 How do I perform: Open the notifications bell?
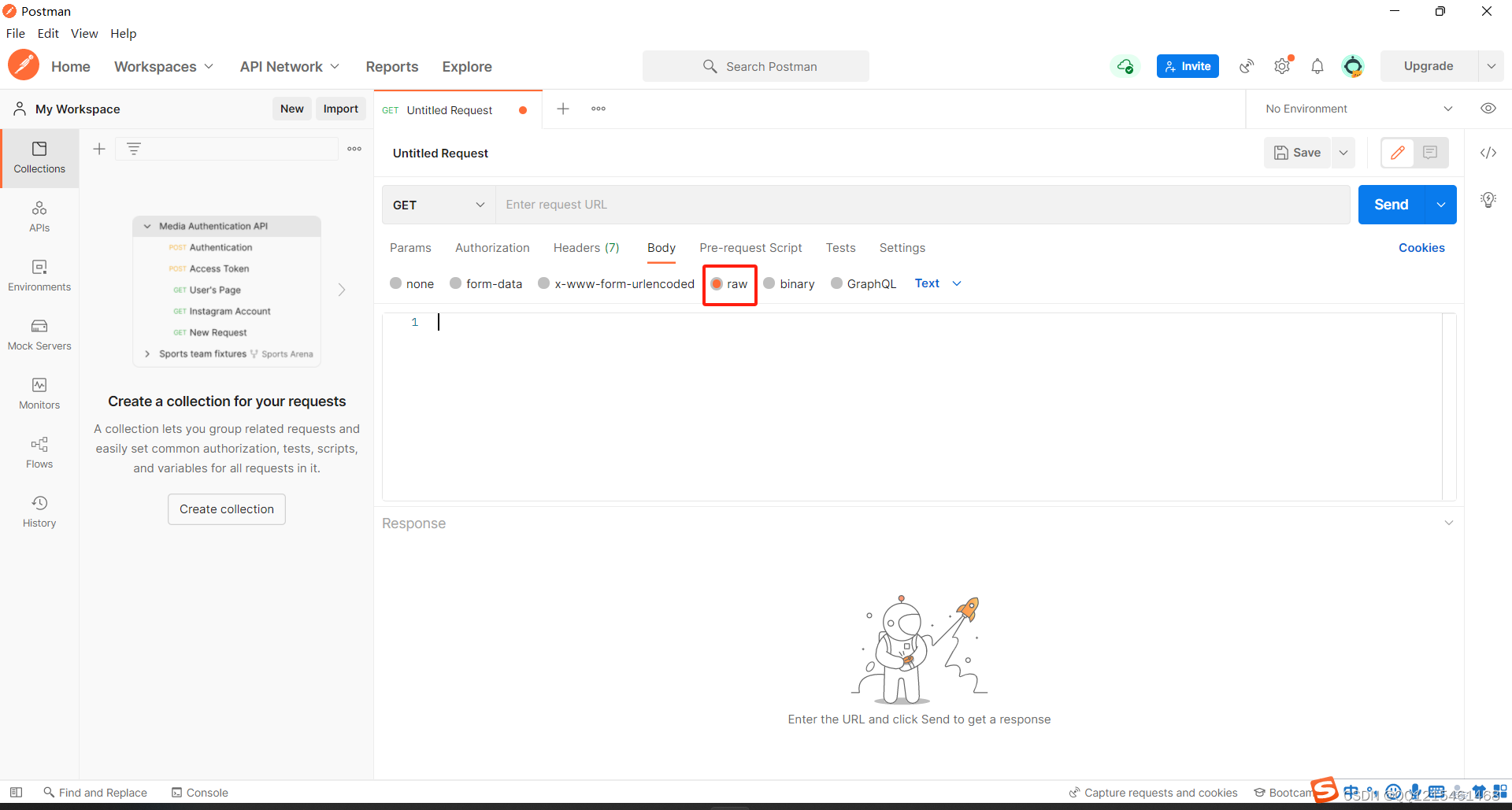coord(1317,66)
